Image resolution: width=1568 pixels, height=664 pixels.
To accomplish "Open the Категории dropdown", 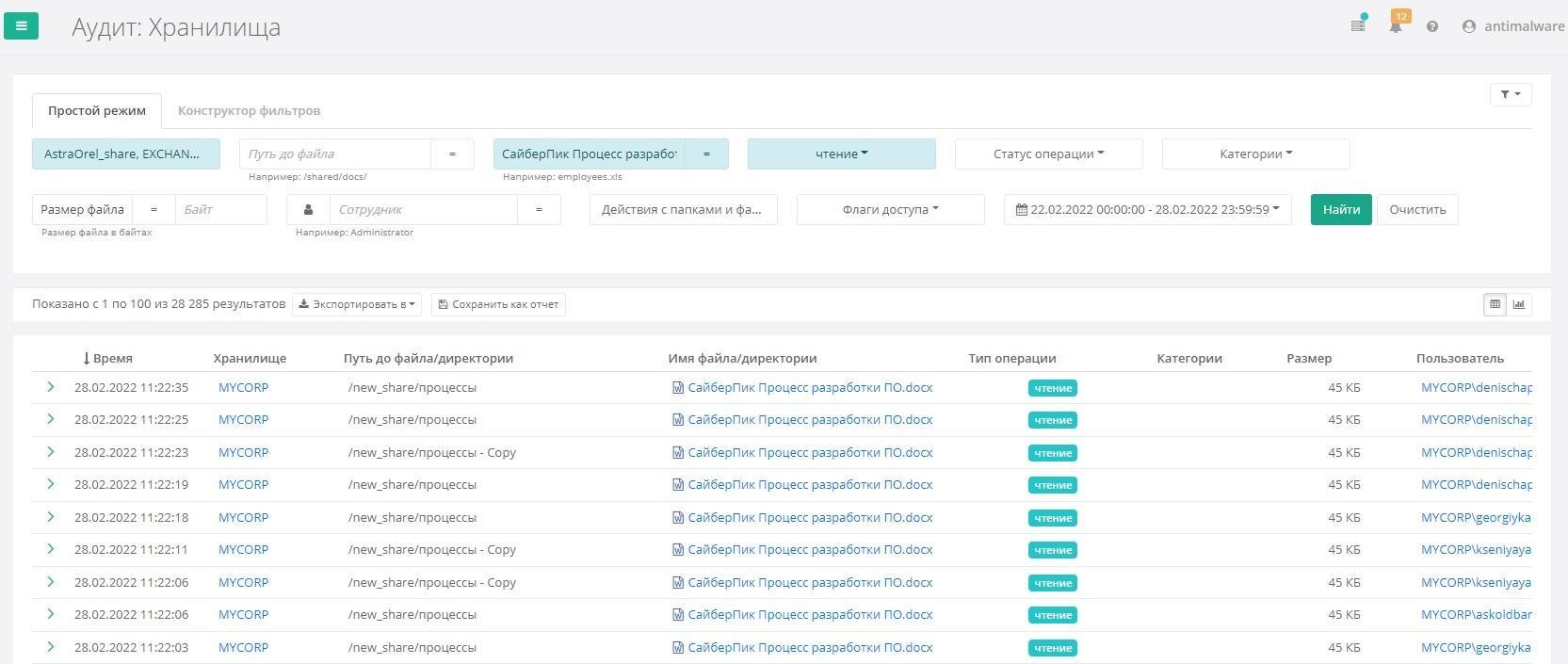I will [x=1256, y=154].
